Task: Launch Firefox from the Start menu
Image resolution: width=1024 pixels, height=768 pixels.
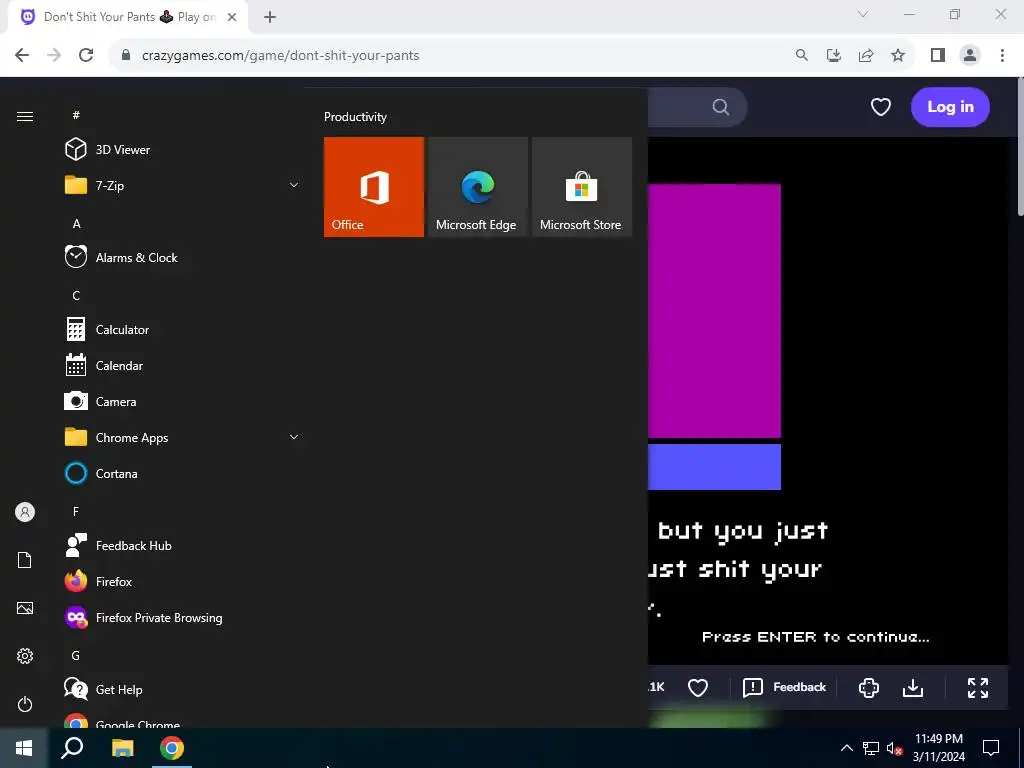Action: click(x=182, y=581)
